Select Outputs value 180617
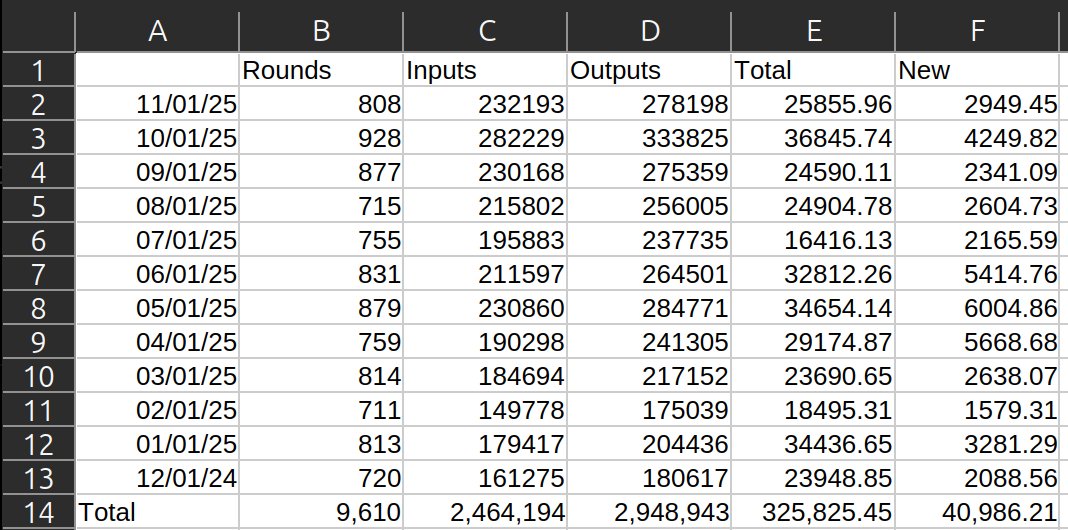This screenshot has height=530, width=1068. 649,478
